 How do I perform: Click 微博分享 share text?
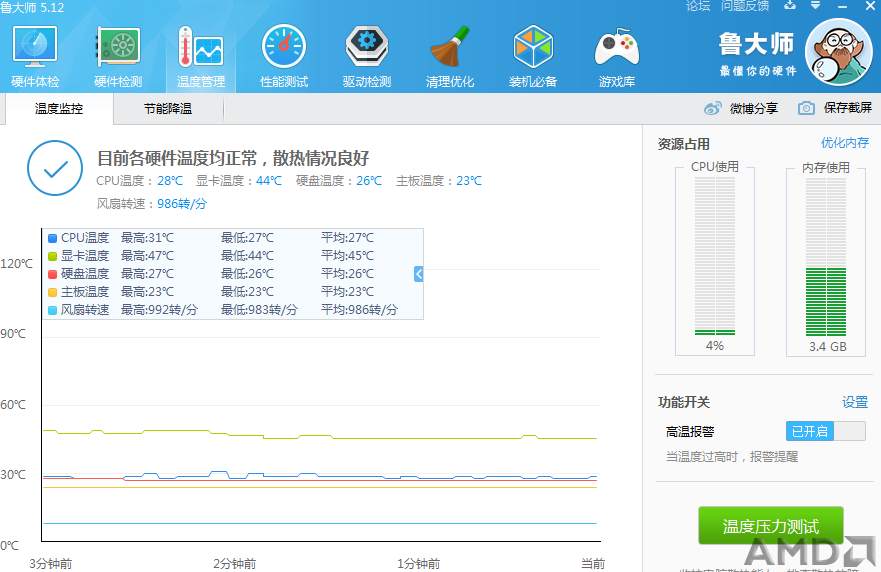pyautogui.click(x=753, y=108)
